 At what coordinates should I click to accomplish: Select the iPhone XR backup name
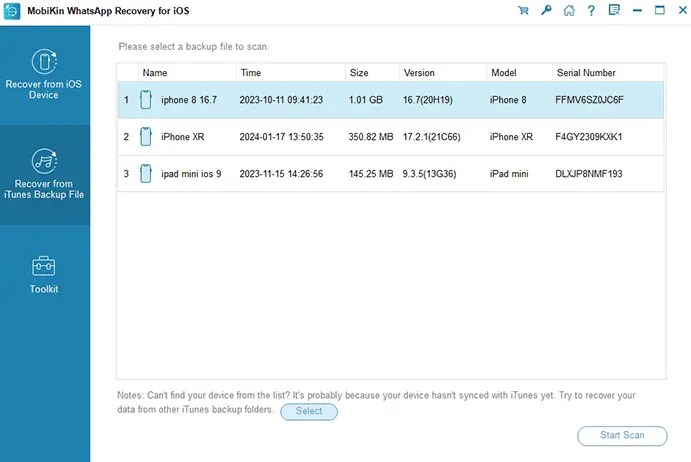183,137
